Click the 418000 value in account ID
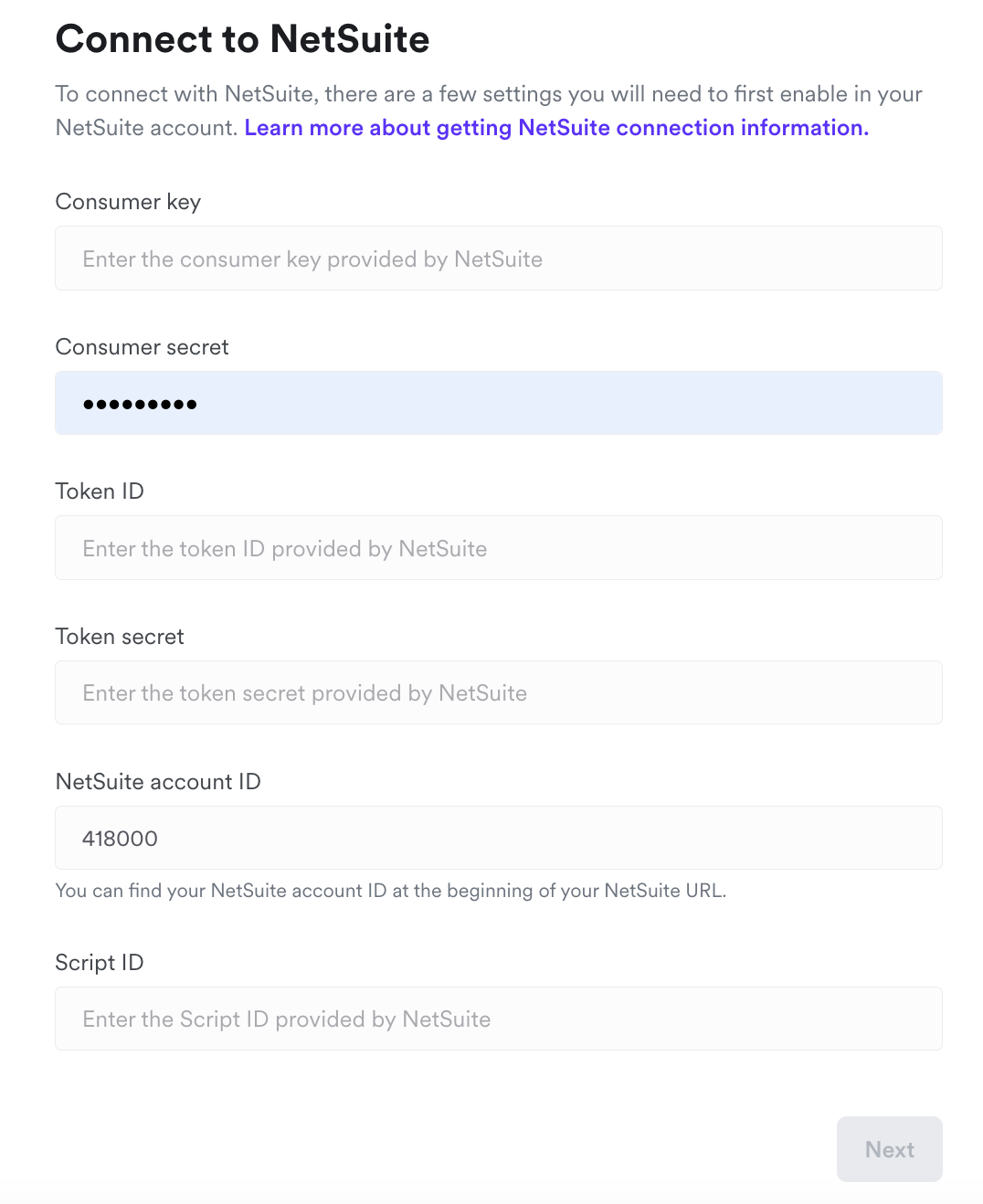Image resolution: width=983 pixels, height=1204 pixels. pos(120,839)
